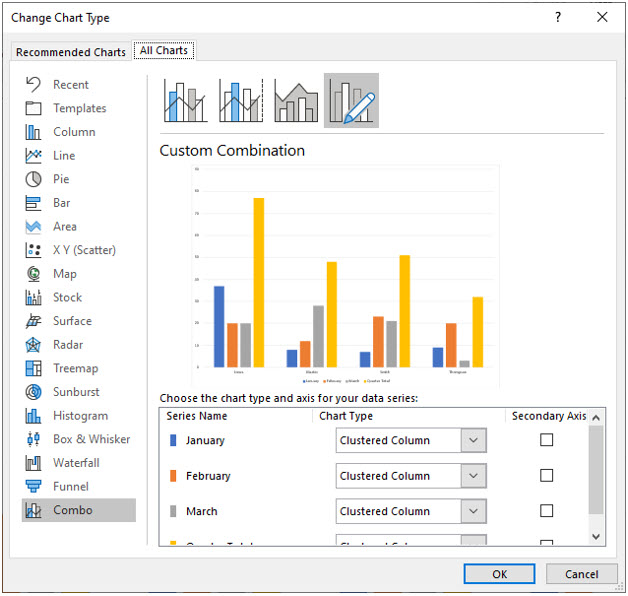
Task: Choose the Area chart icon
Action: coord(33,226)
